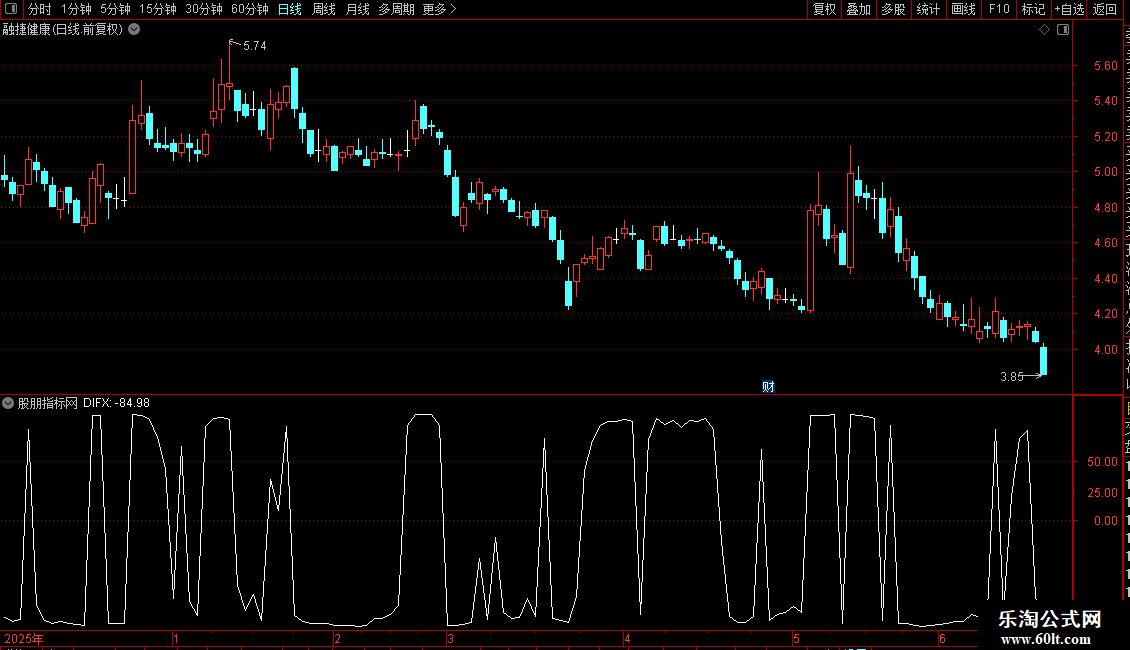Select the 15分钟 period tab

click(x=158, y=9)
